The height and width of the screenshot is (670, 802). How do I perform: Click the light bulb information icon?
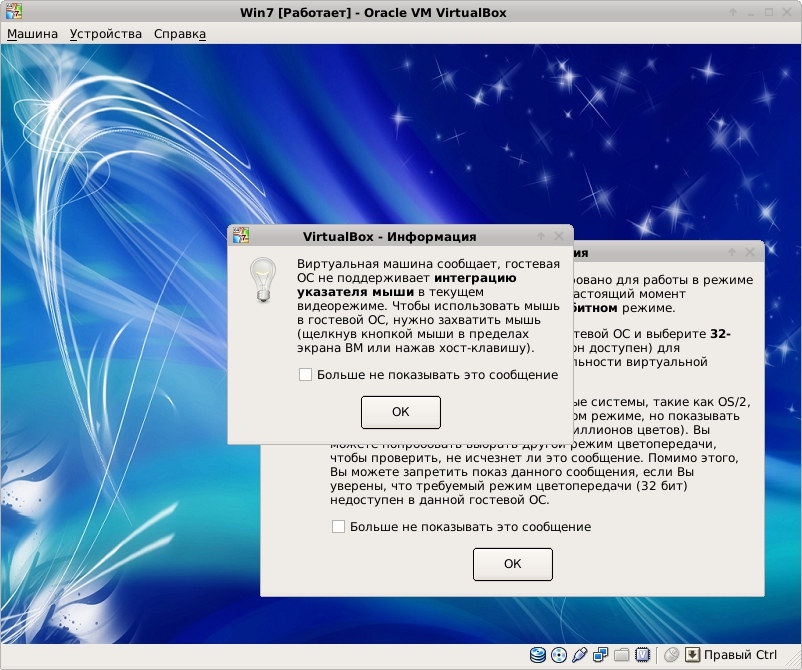(x=263, y=280)
